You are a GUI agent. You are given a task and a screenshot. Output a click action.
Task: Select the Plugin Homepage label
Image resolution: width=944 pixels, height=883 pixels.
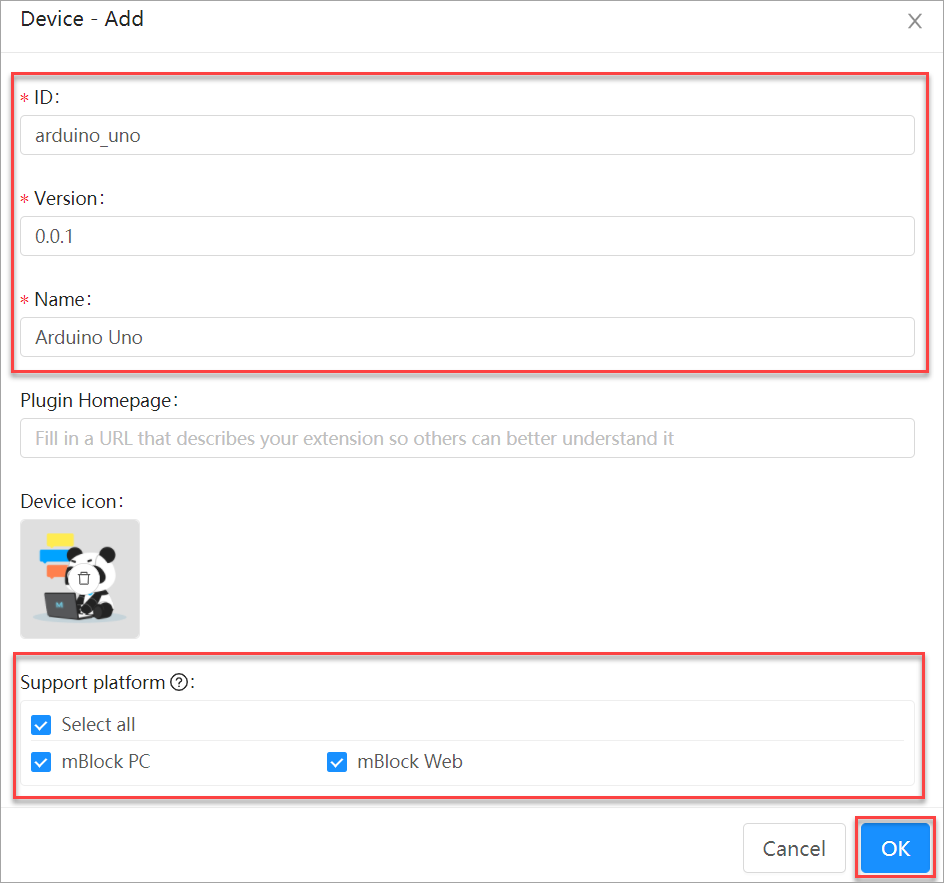98,400
